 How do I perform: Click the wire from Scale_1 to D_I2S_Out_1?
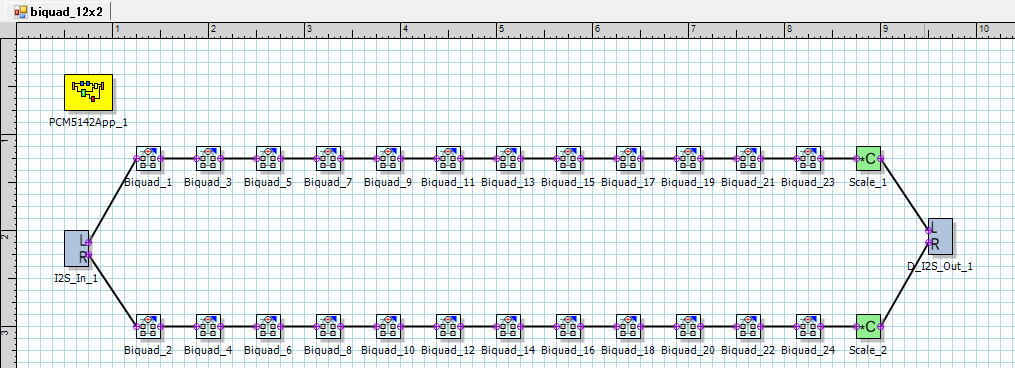click(x=905, y=194)
